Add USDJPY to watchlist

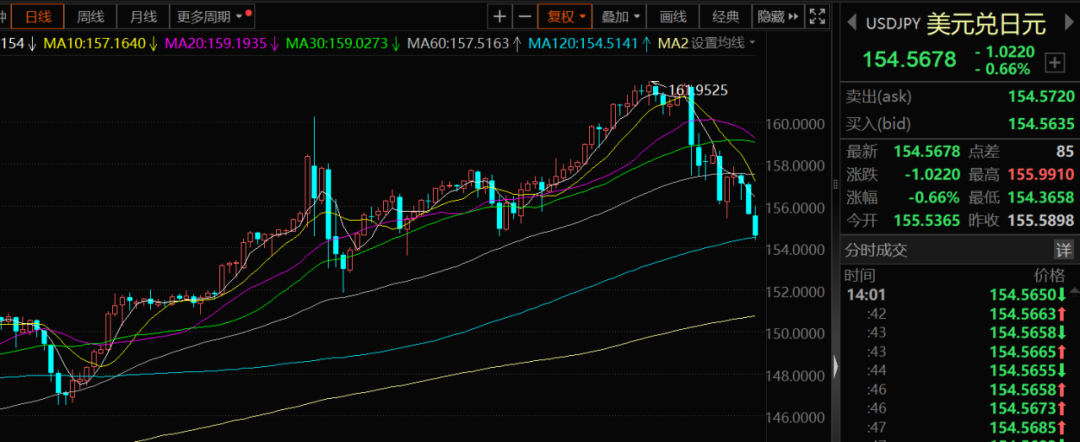pos(1055,63)
